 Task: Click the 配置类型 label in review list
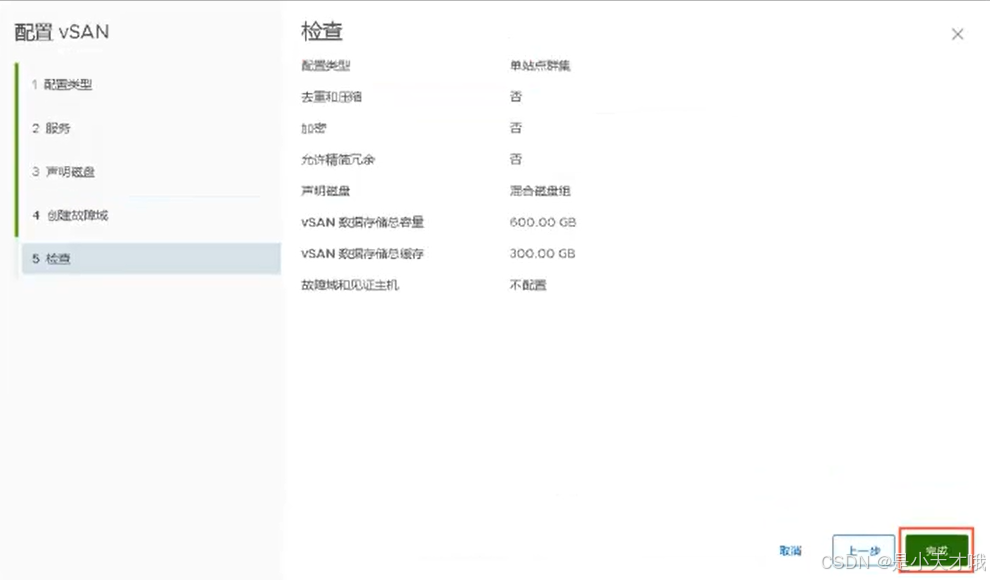pos(326,66)
